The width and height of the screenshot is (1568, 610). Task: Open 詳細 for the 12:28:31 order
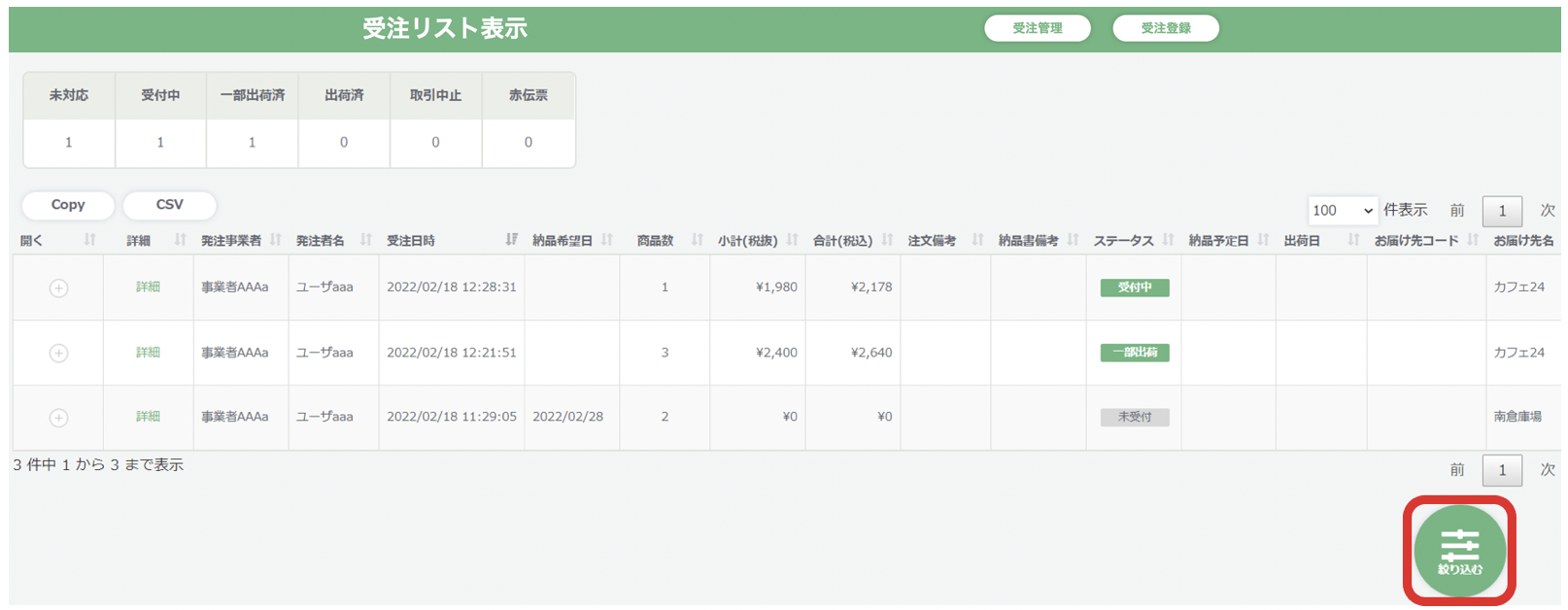pyautogui.click(x=148, y=288)
